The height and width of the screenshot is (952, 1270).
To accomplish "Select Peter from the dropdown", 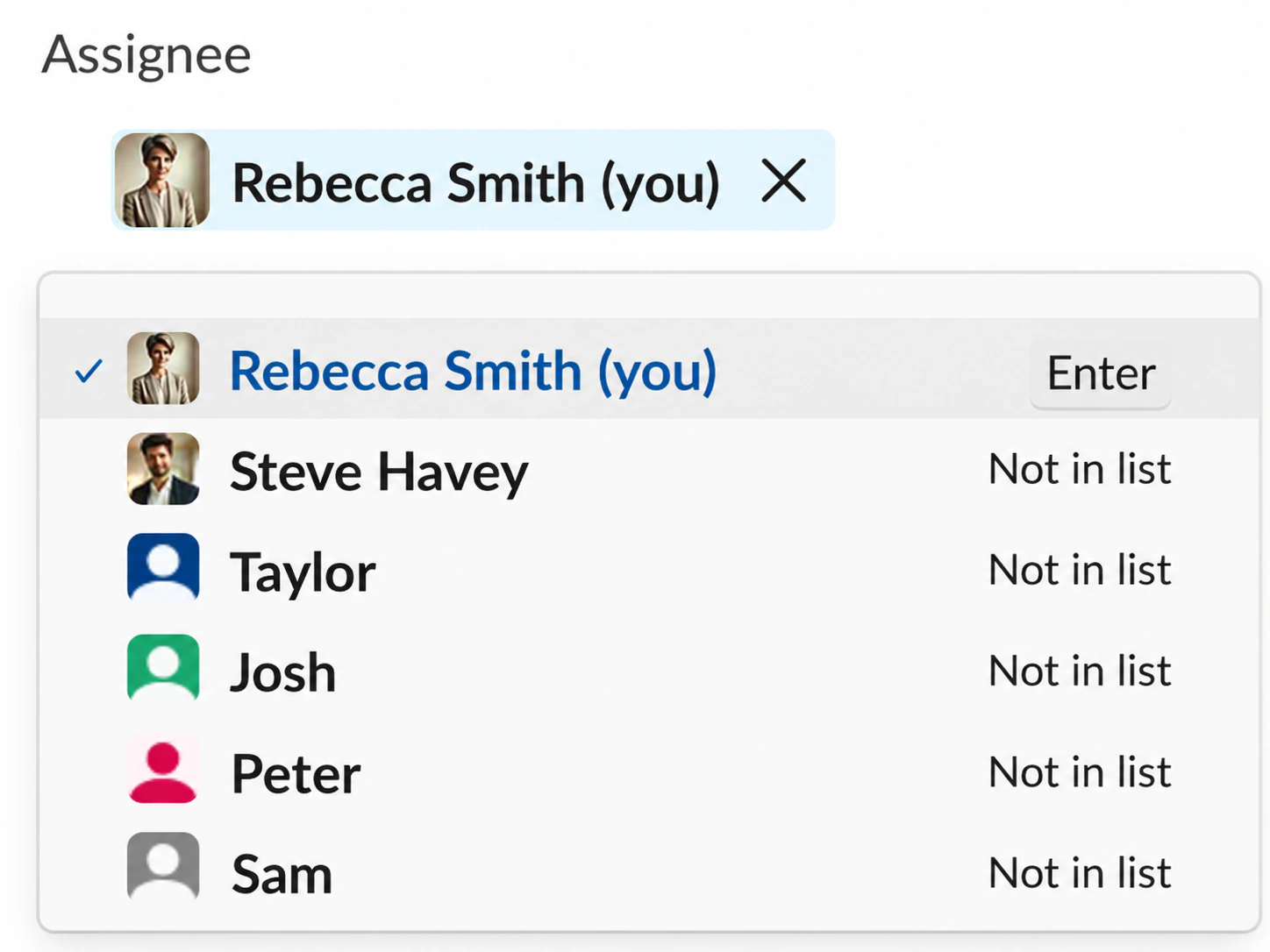I will tap(649, 771).
